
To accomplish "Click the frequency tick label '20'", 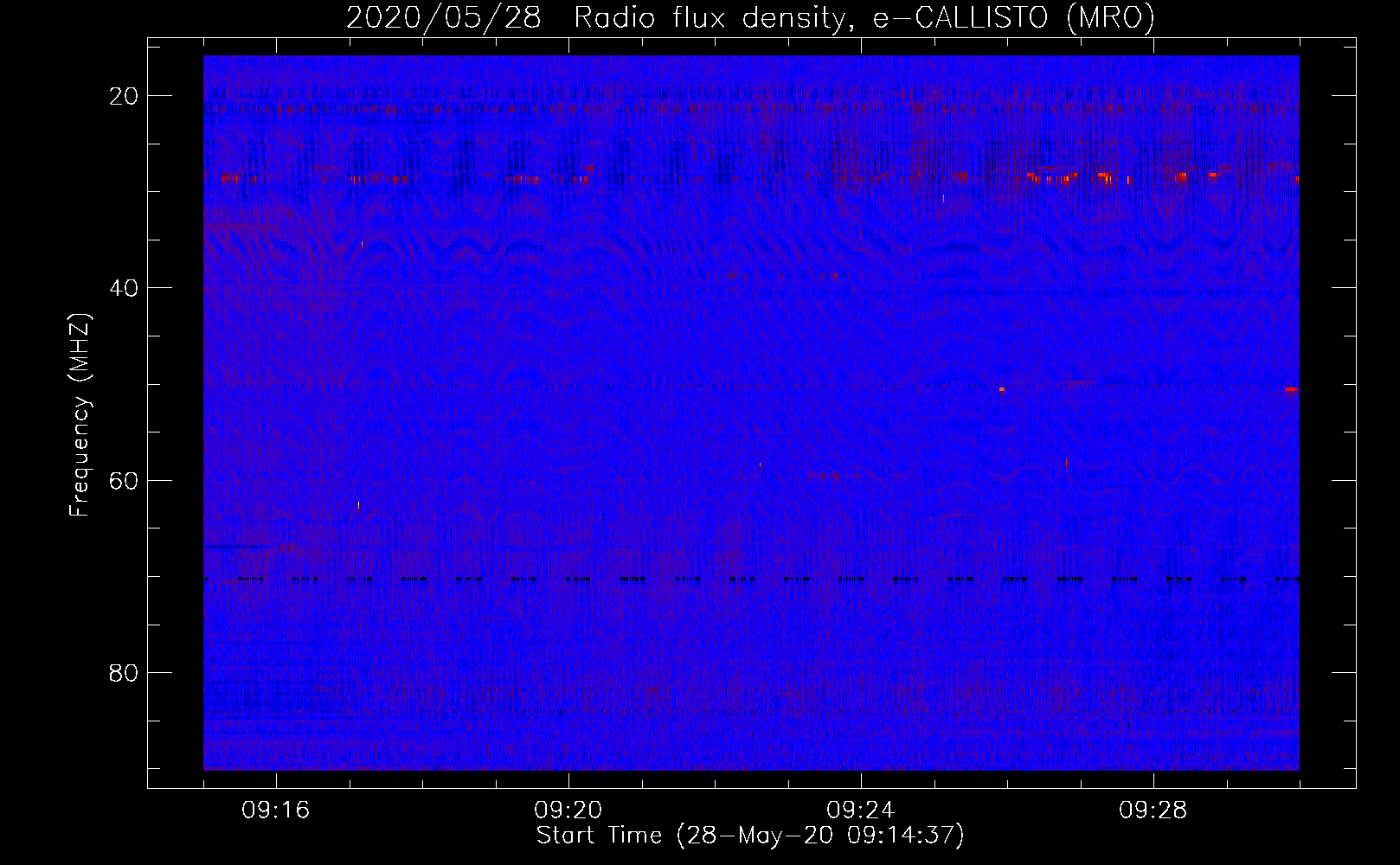I will click(x=124, y=96).
